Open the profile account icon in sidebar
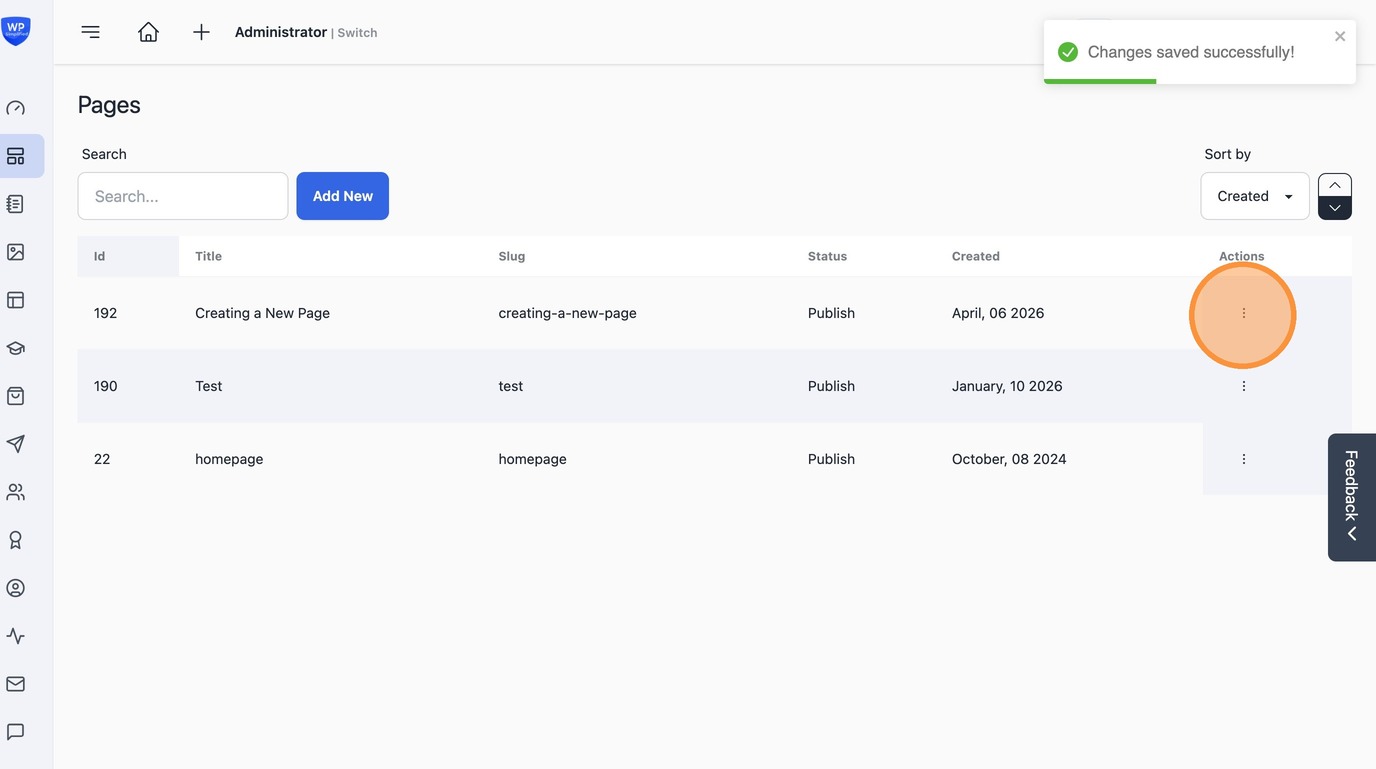Screen dimensions: 1376x769 16,588
